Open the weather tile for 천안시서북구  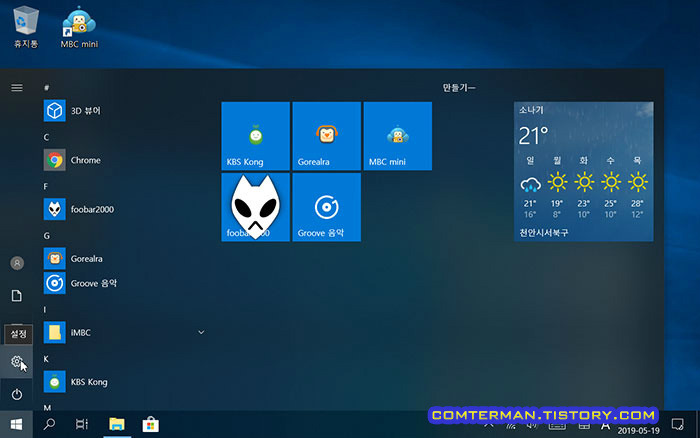[583, 171]
